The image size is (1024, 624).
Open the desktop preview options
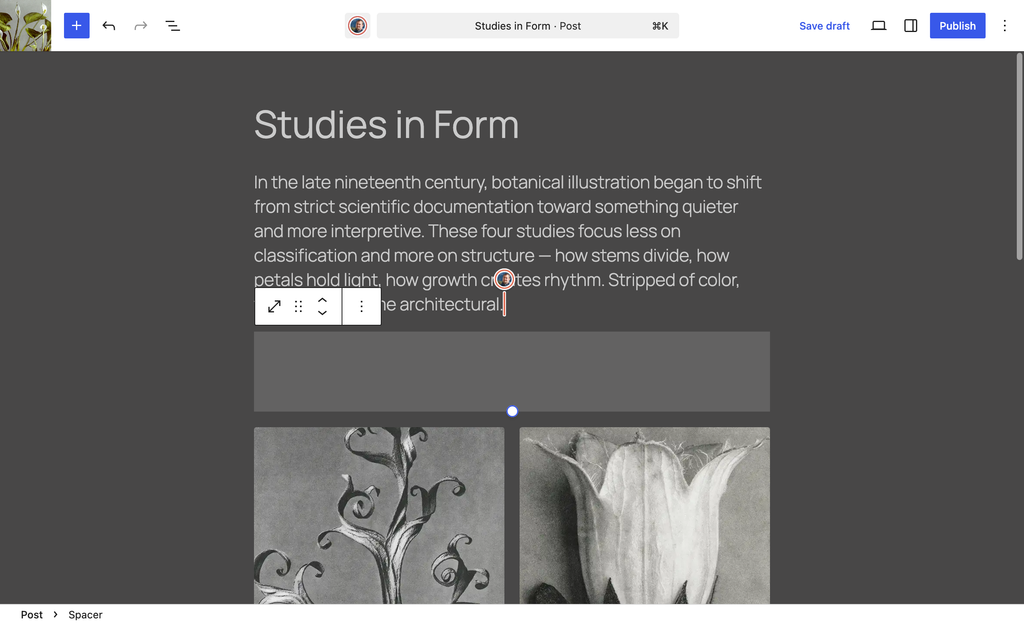[x=878, y=25]
